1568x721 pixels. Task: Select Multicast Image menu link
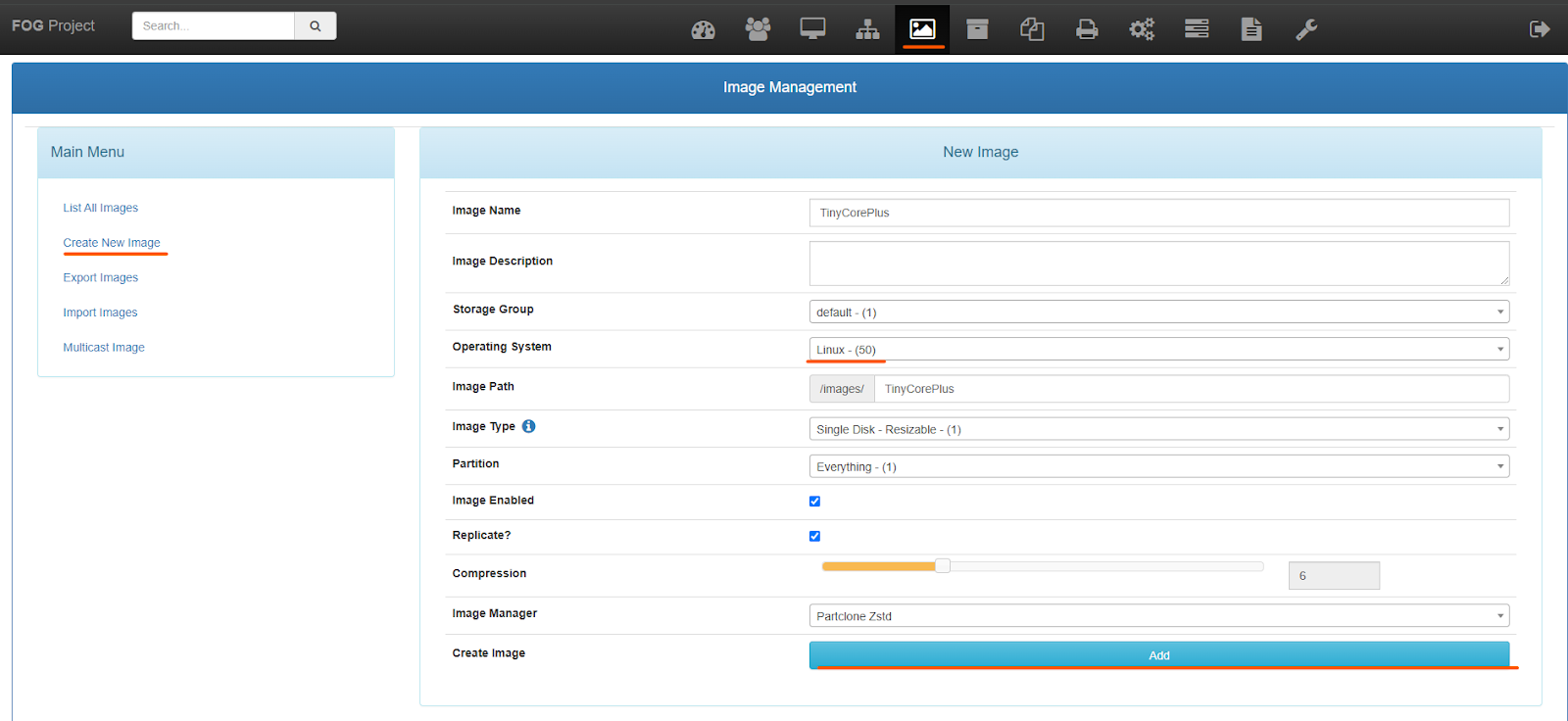(x=104, y=348)
